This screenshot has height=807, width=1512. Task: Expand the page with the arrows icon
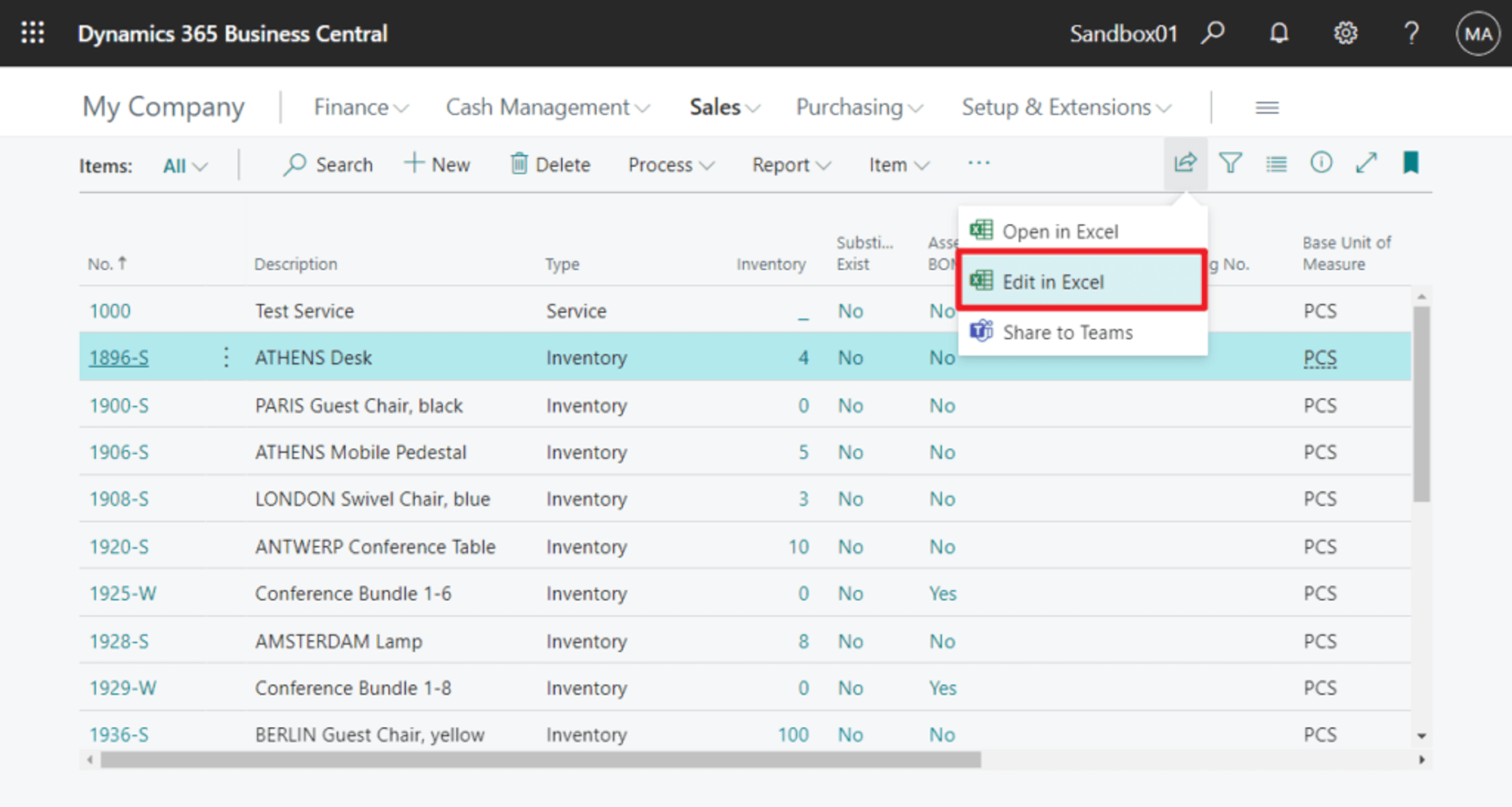pos(1366,164)
